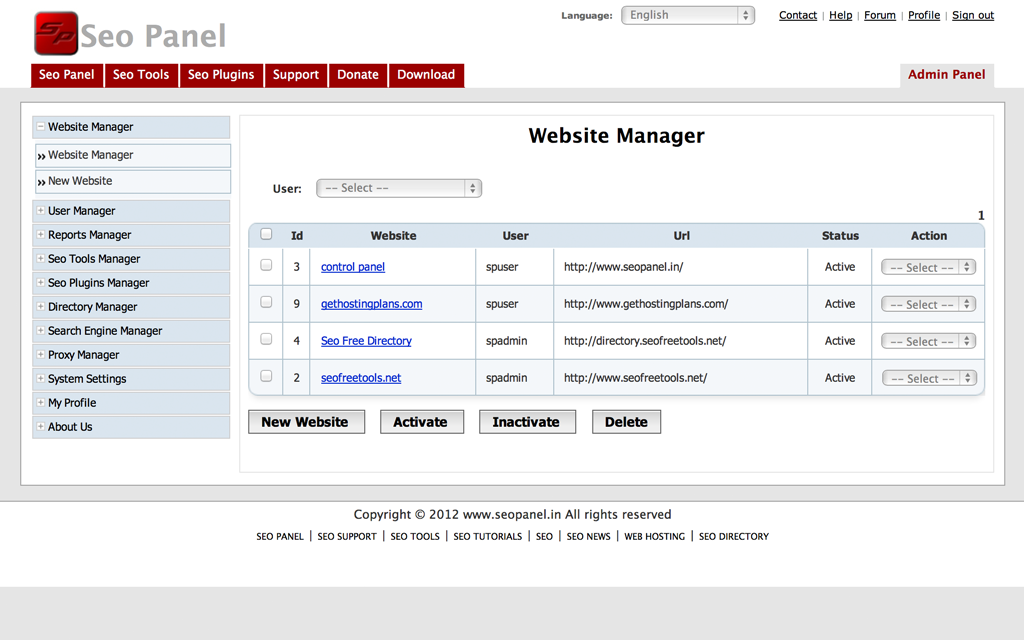Select checkbox for seofreetools.net row
Image resolution: width=1024 pixels, height=640 pixels.
pyautogui.click(x=266, y=377)
